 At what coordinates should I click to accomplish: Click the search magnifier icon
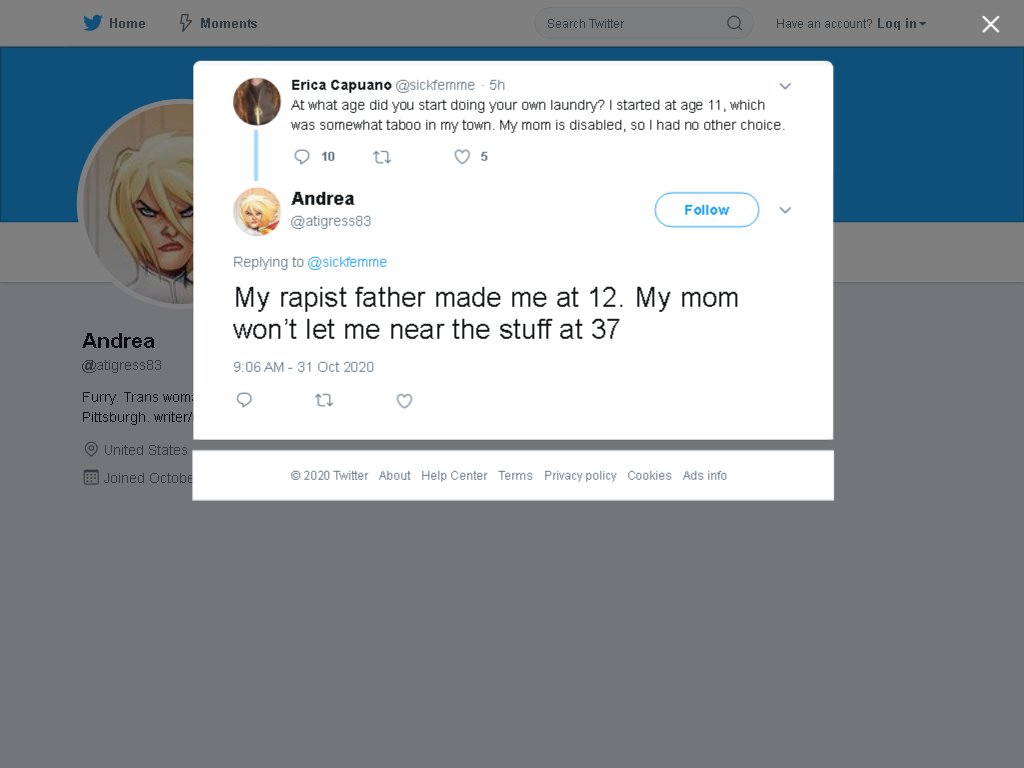[734, 24]
